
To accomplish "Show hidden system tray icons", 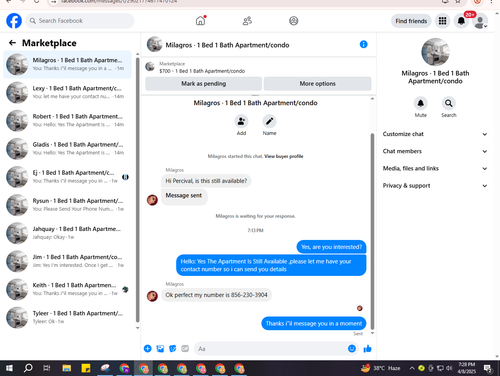I will click(x=412, y=368).
